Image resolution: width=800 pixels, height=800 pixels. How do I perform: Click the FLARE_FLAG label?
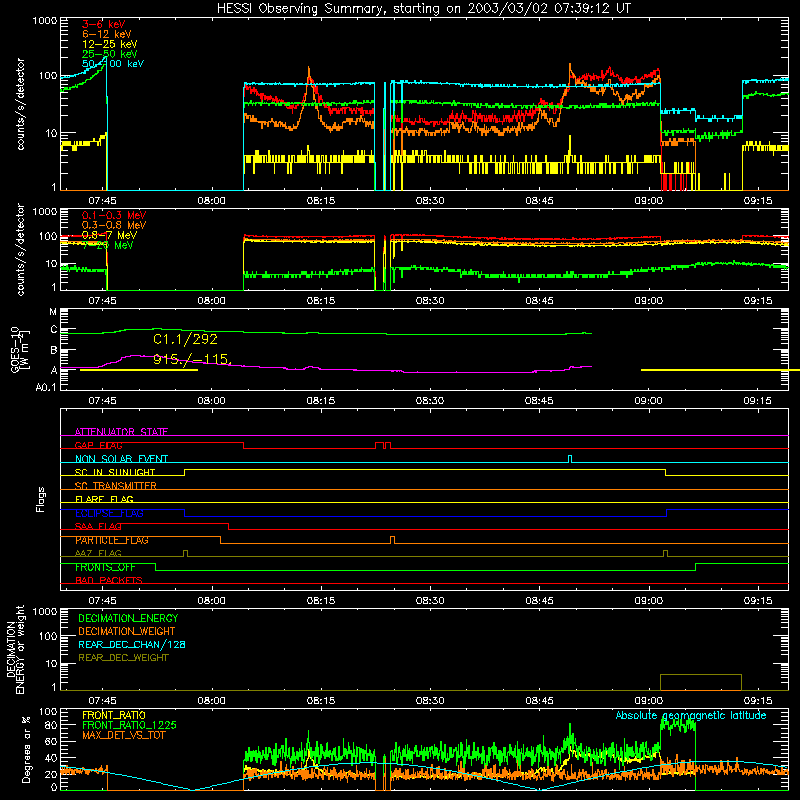pos(104,499)
